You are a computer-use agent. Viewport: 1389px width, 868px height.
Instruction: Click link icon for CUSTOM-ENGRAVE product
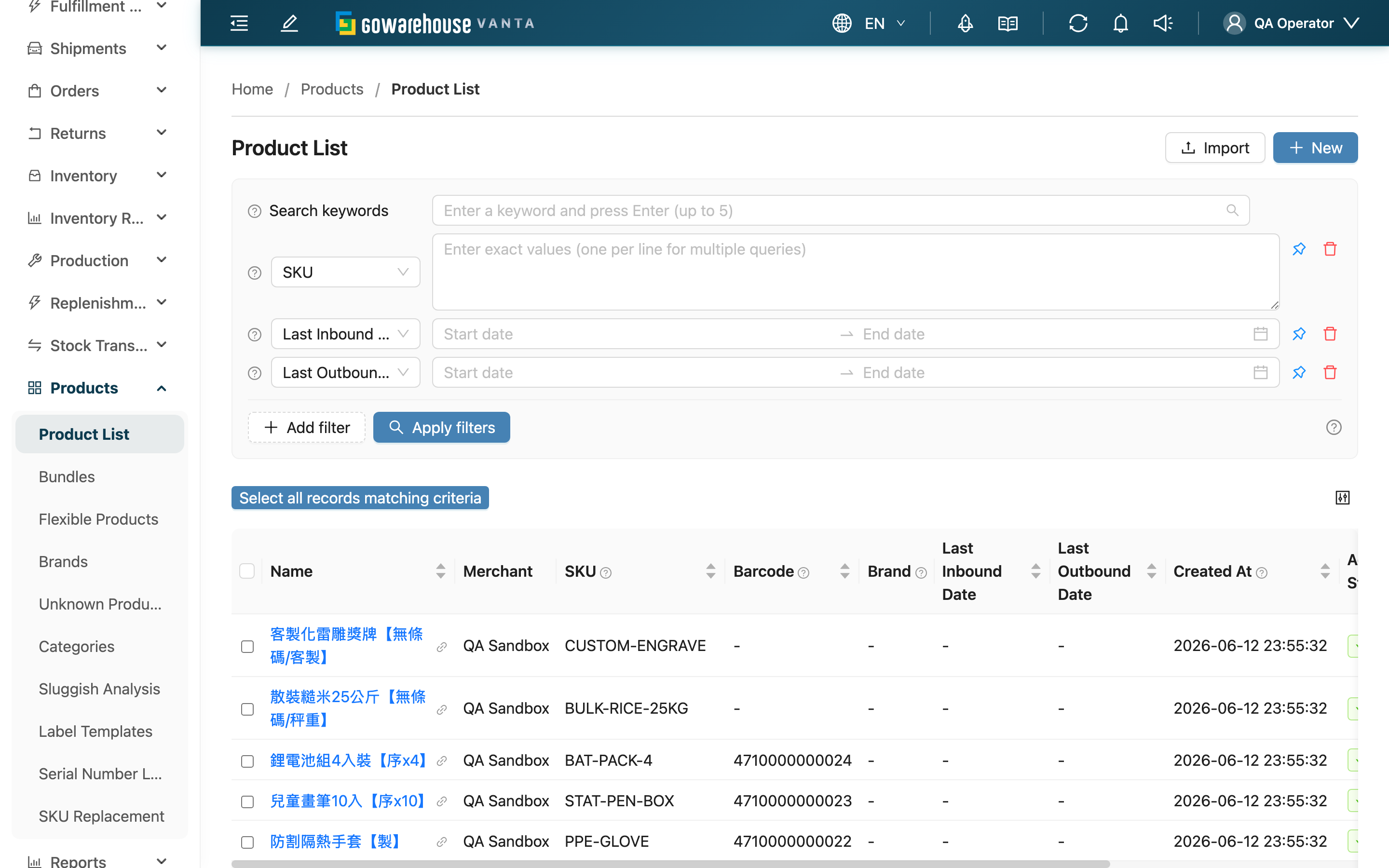tap(441, 647)
